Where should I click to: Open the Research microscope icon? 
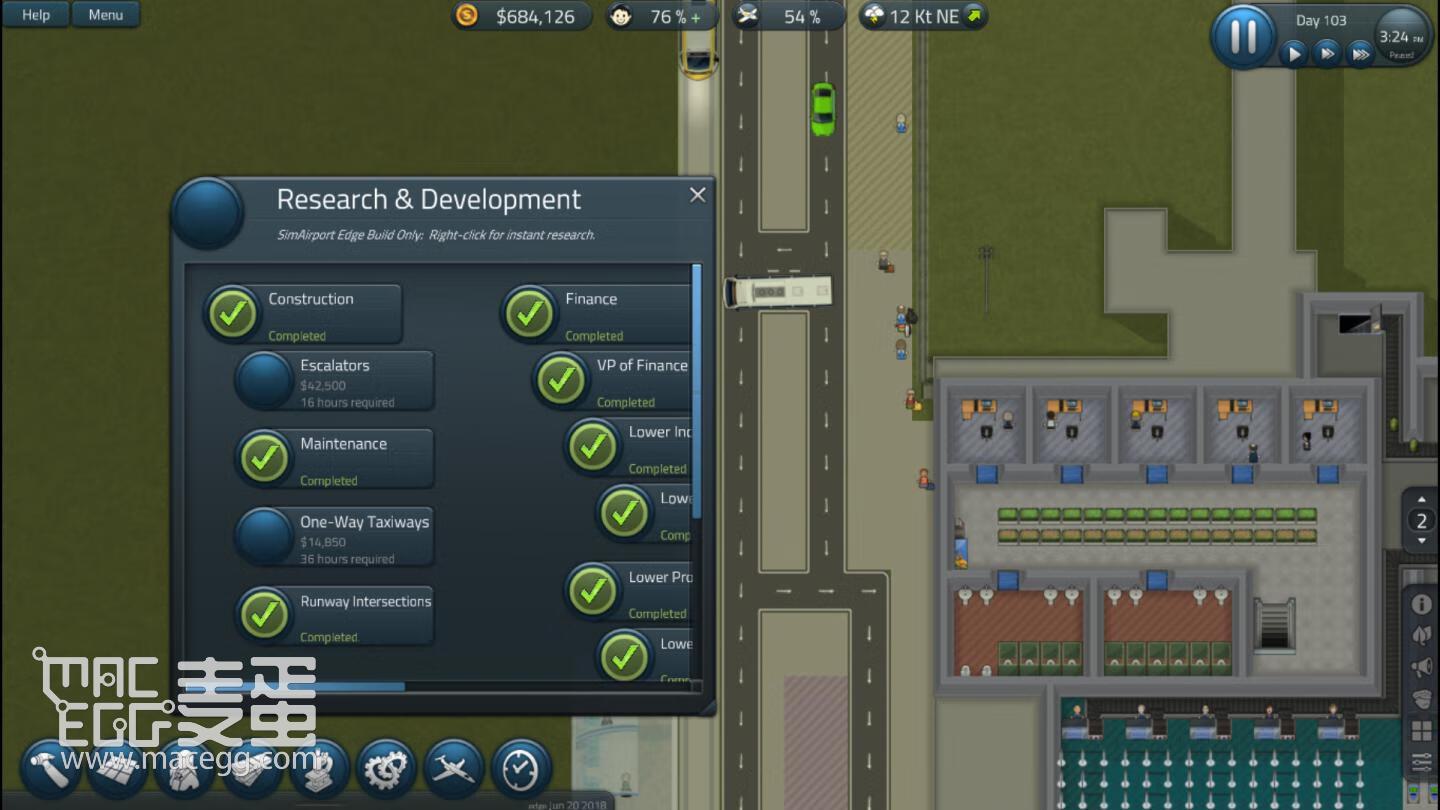click(x=318, y=768)
